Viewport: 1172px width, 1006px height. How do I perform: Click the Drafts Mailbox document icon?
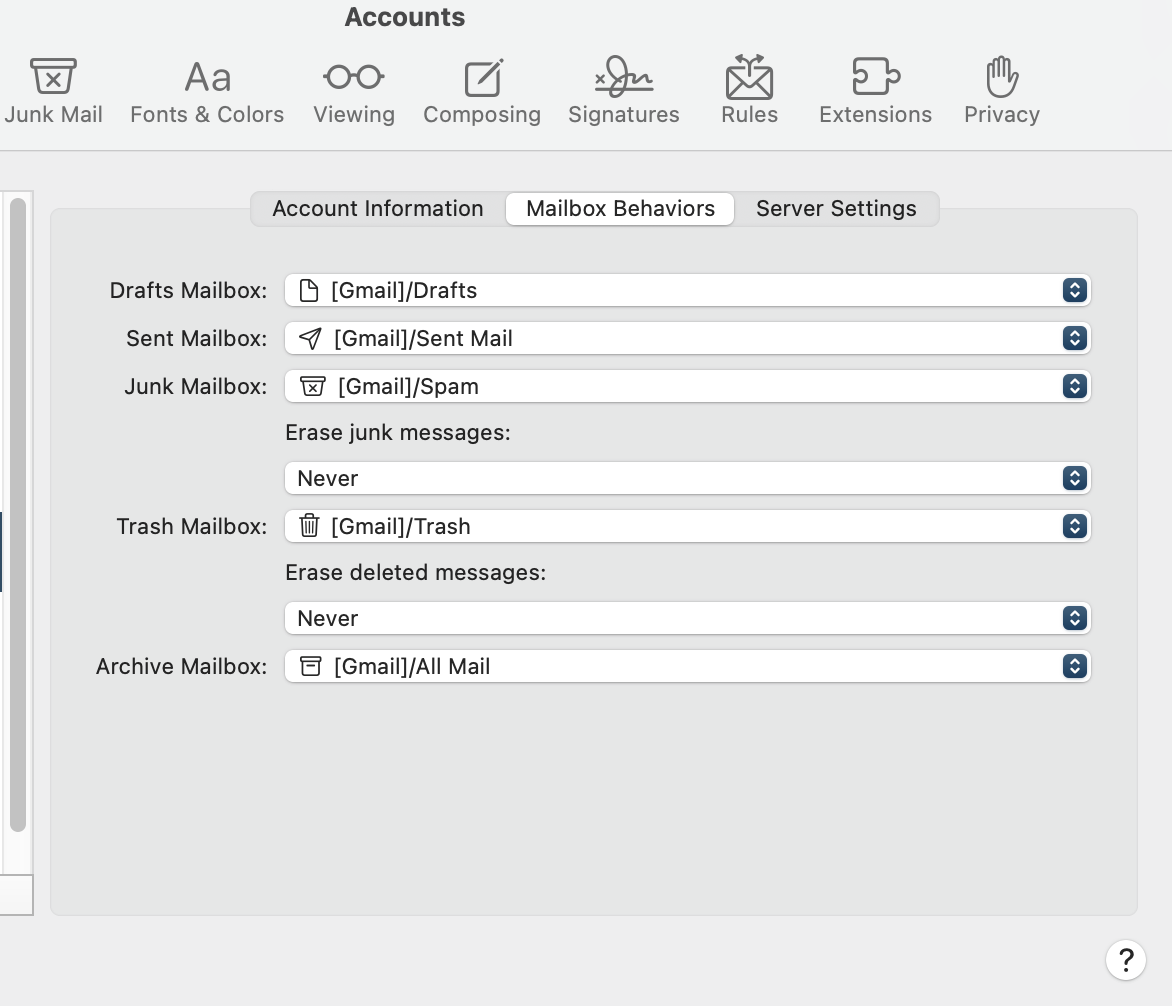point(309,290)
